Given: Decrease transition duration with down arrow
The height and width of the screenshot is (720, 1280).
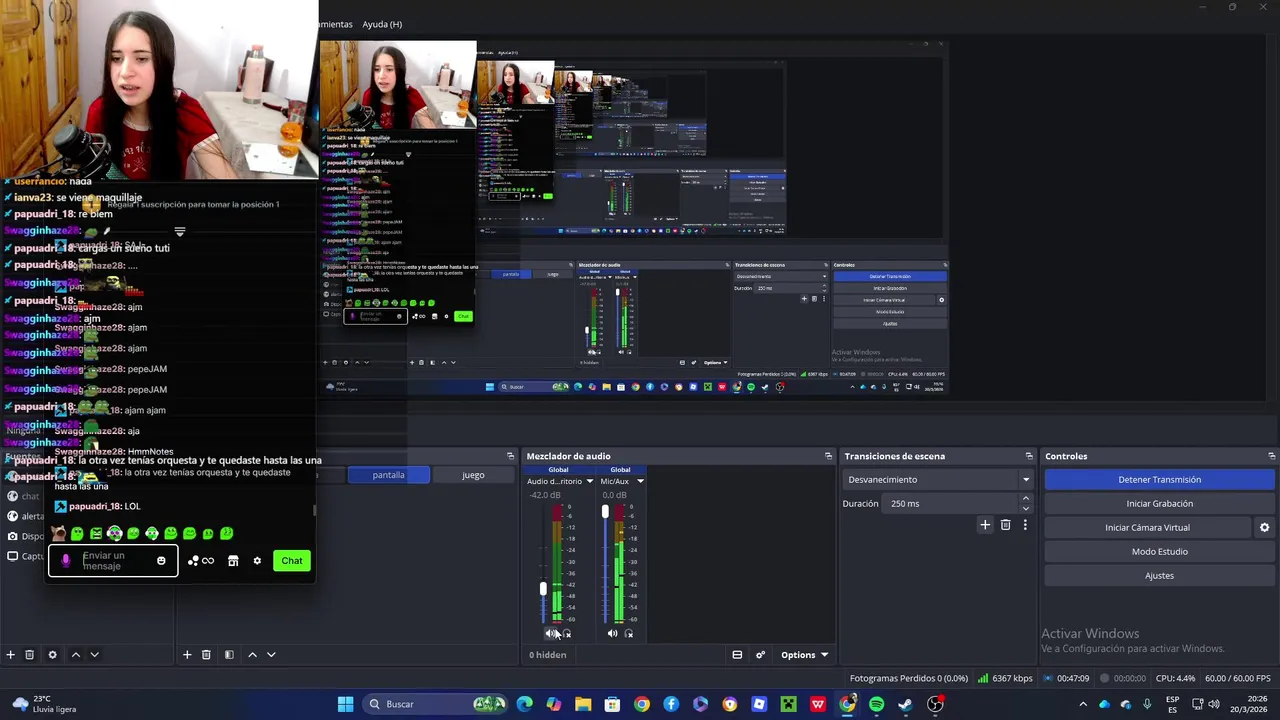Looking at the screenshot, I should click(1026, 508).
